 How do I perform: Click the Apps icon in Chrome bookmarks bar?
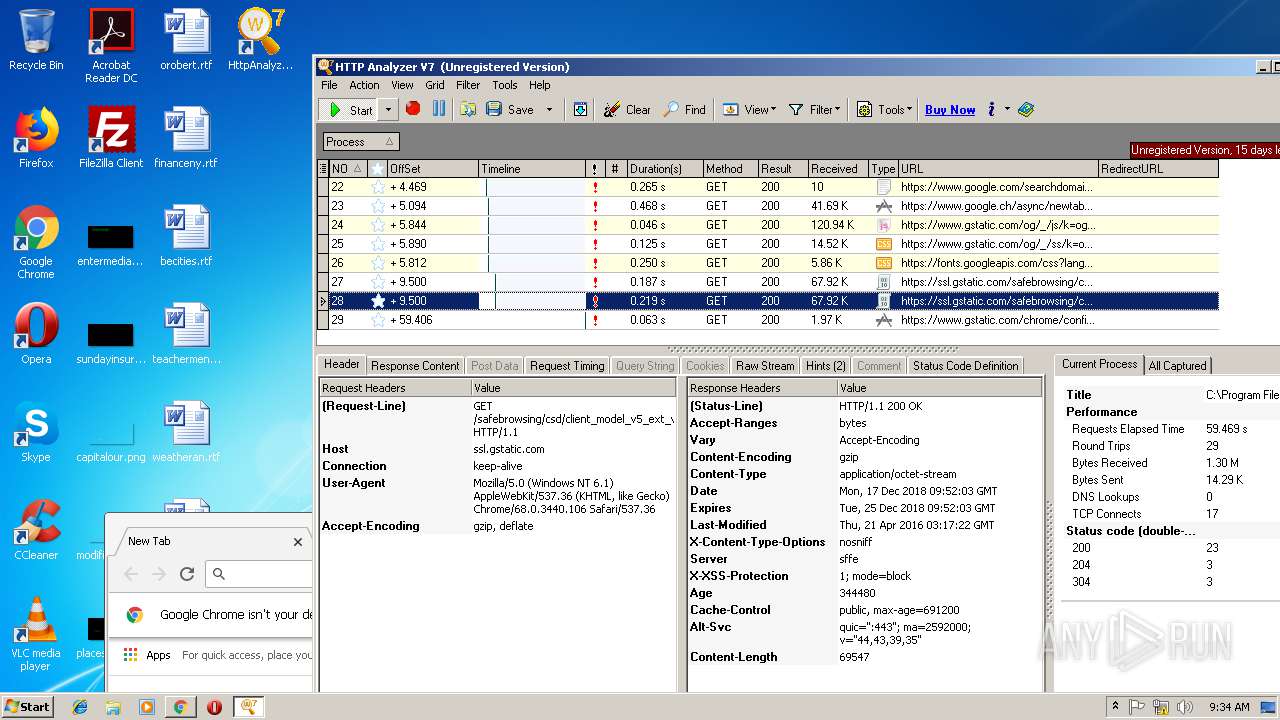tap(147, 655)
